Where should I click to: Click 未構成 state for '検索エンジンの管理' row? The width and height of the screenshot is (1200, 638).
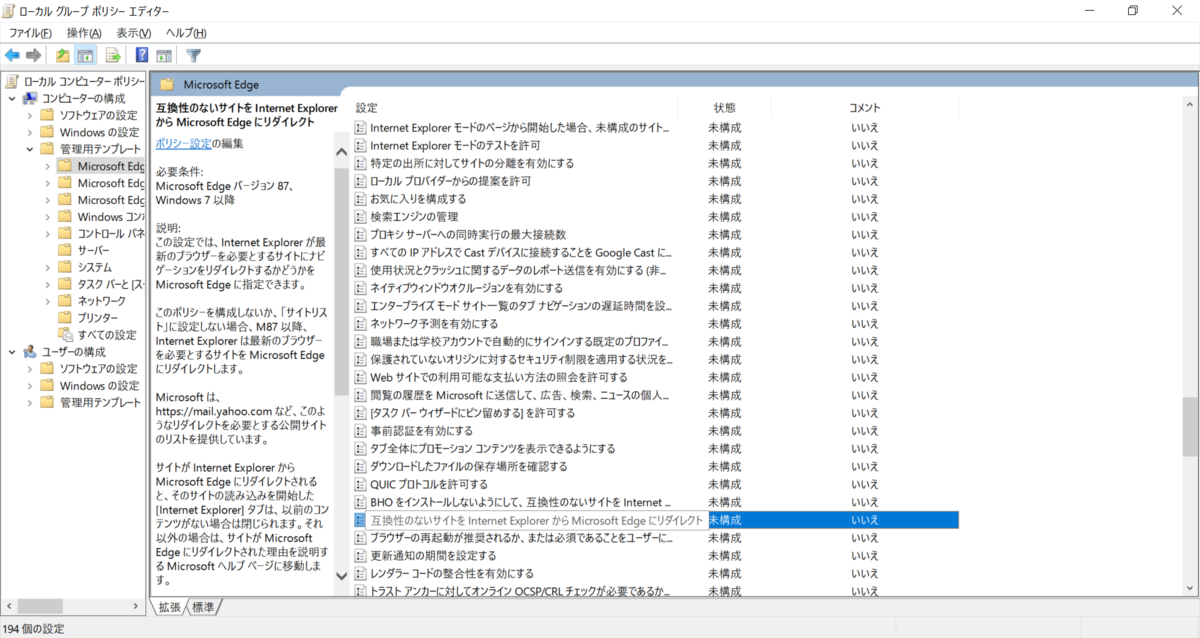coord(725,216)
